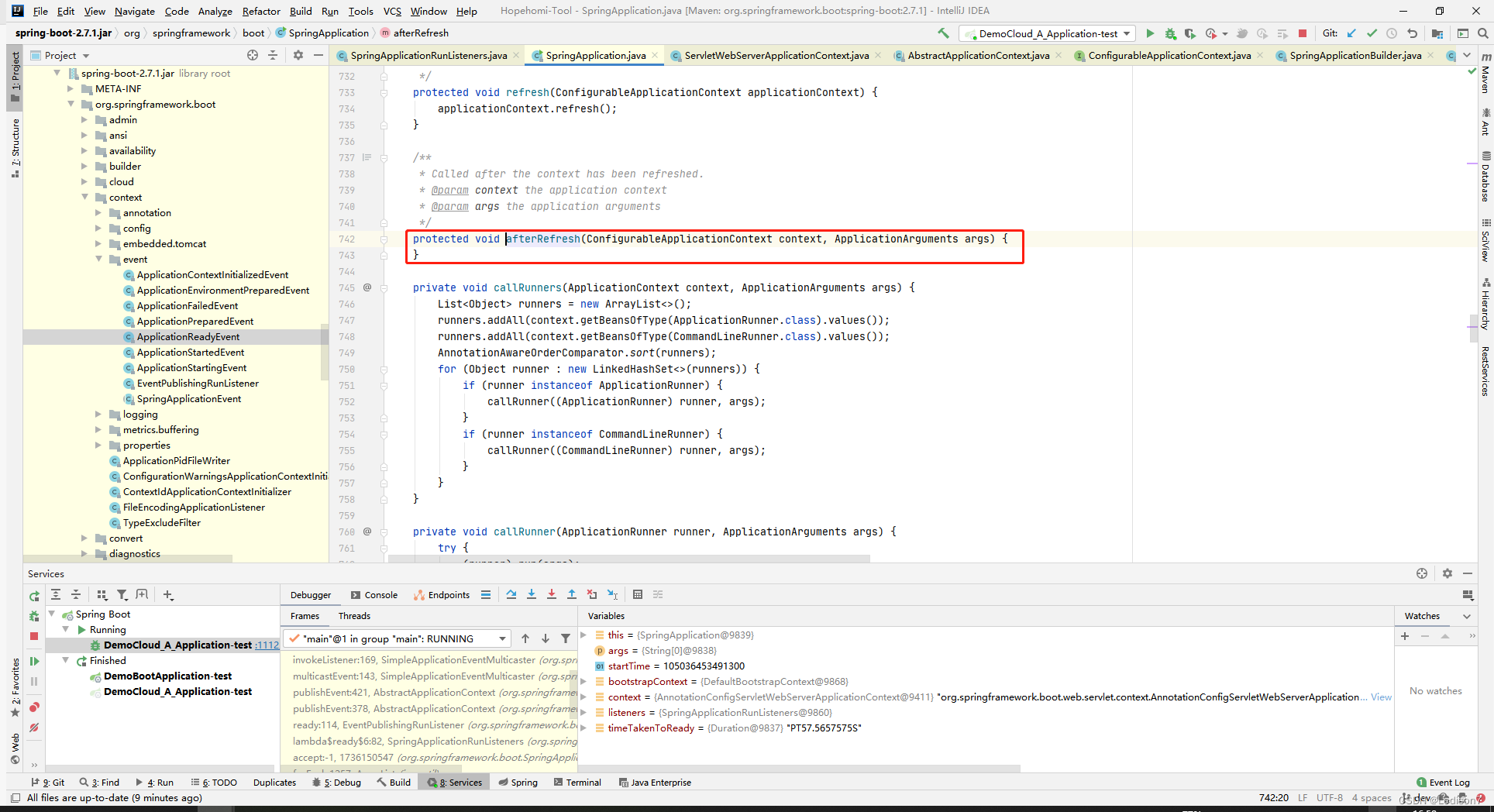Viewport: 1494px width, 812px height.
Task: Open the Navigate menu
Action: 135,11
